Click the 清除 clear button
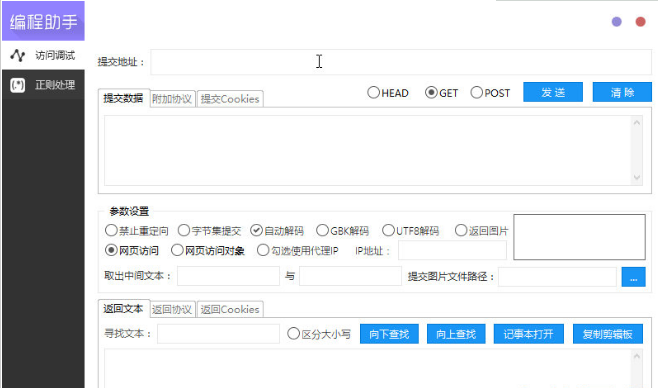 [622, 92]
